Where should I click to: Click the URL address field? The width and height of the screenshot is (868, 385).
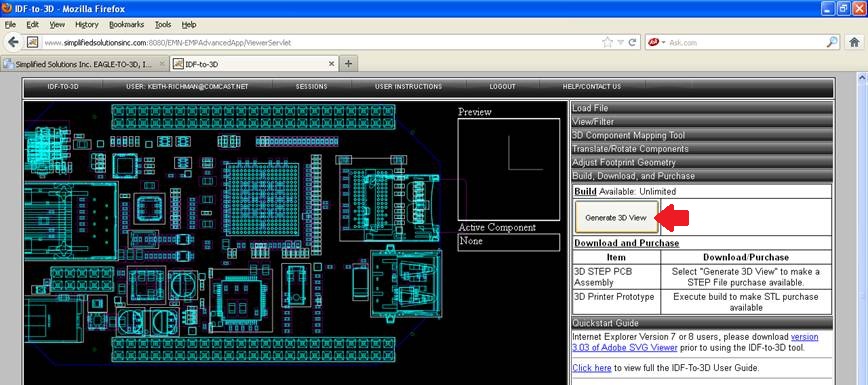pos(321,43)
